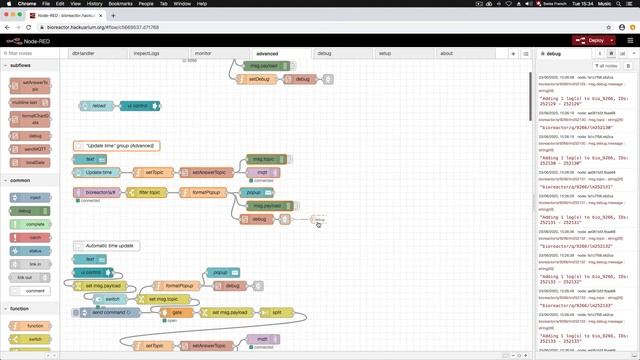Select the link out node in palette
The height and width of the screenshot is (360, 640).
tap(30, 278)
